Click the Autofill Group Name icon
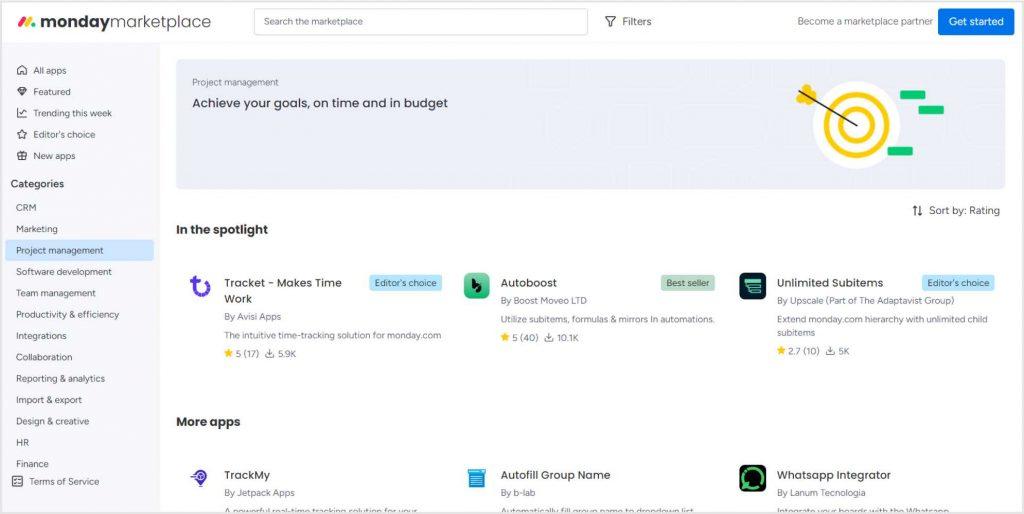The width and height of the screenshot is (1024, 514). click(477, 478)
